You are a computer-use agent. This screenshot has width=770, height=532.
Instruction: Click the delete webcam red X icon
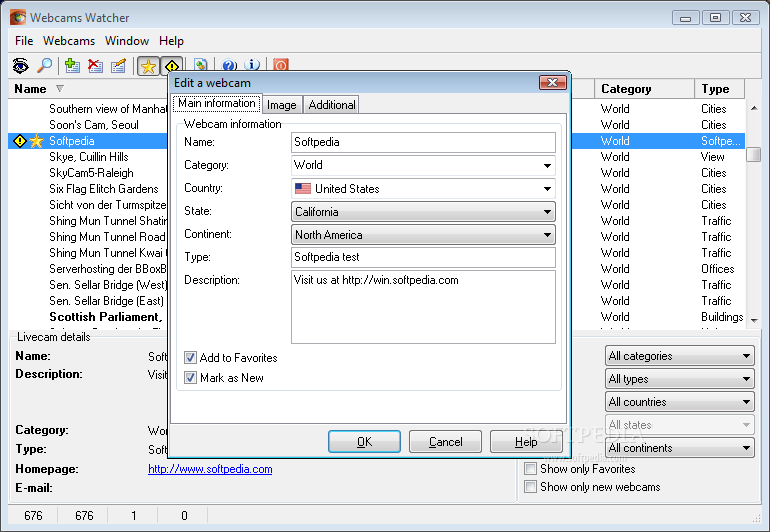95,65
